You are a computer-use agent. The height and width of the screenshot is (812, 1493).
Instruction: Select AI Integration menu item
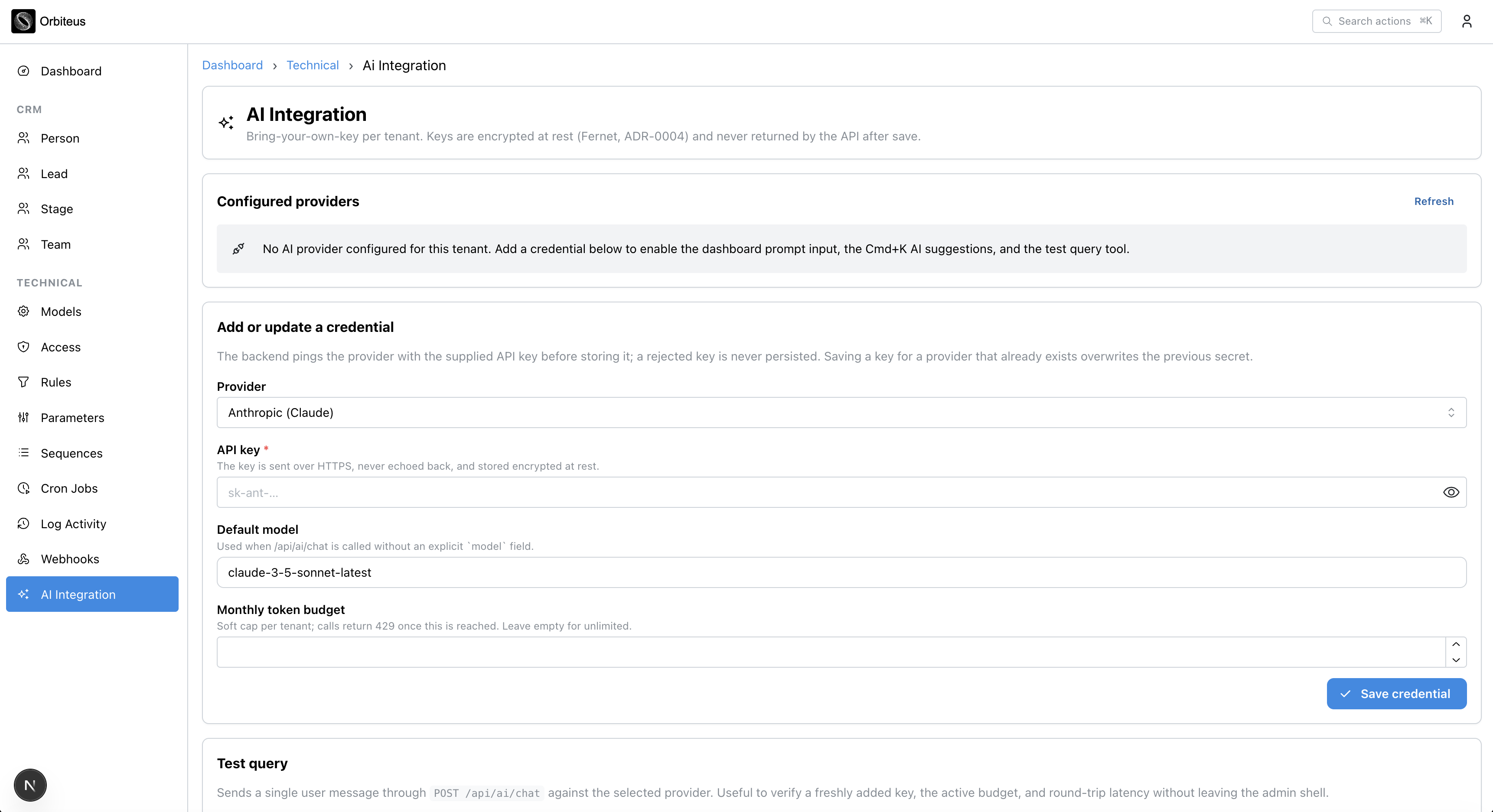(92, 594)
